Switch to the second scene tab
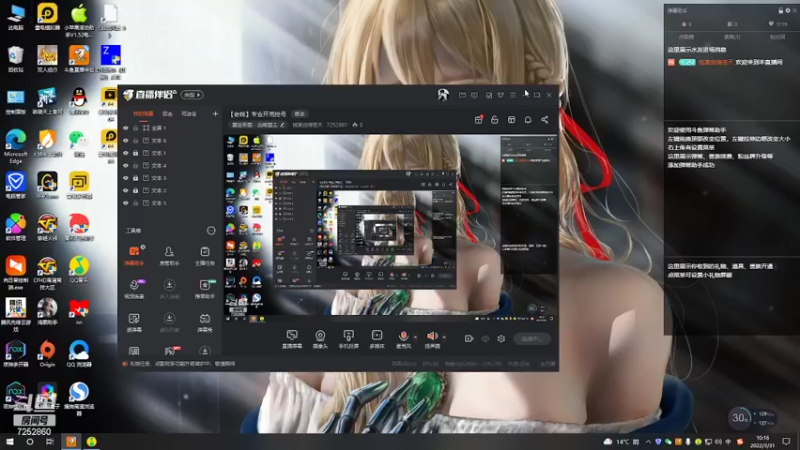This screenshot has width=800, height=450. click(167, 114)
